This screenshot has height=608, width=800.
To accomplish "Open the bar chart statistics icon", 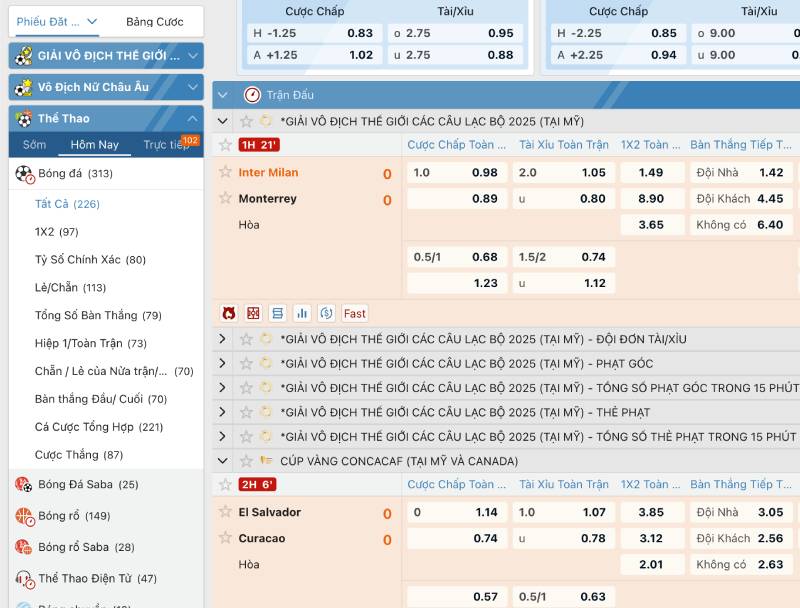I will [302, 313].
